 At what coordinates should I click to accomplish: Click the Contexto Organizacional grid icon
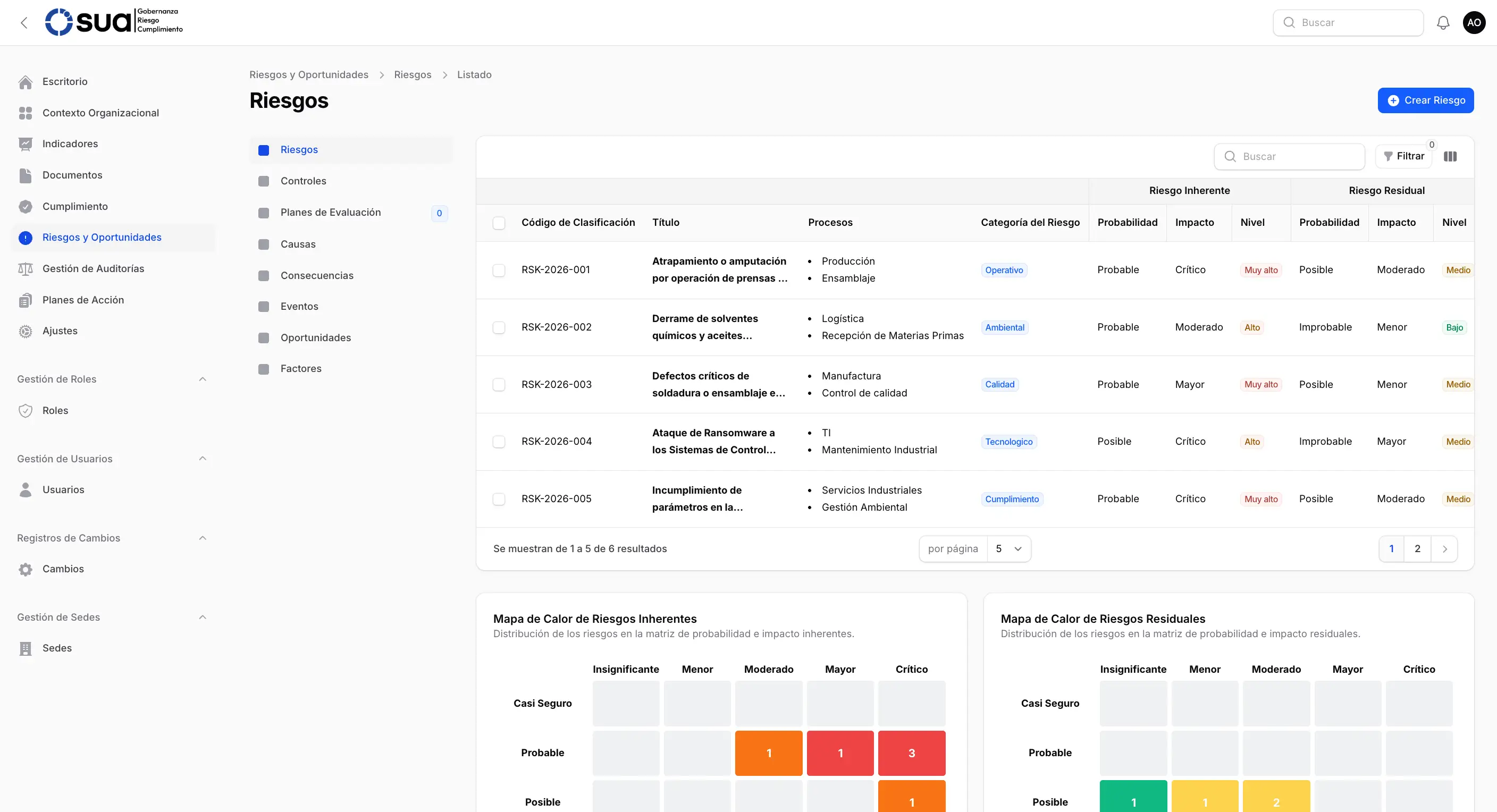tap(26, 113)
